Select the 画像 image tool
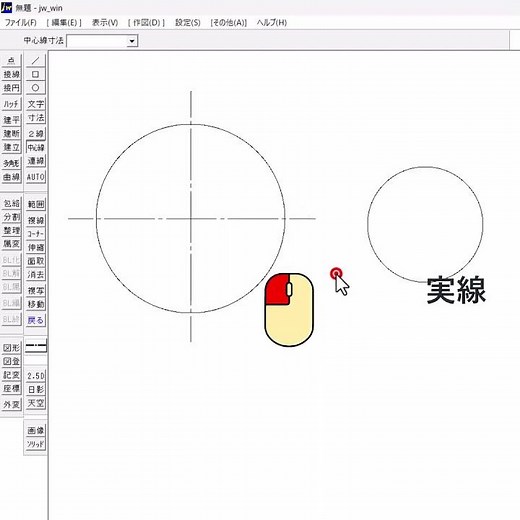 coord(36,430)
